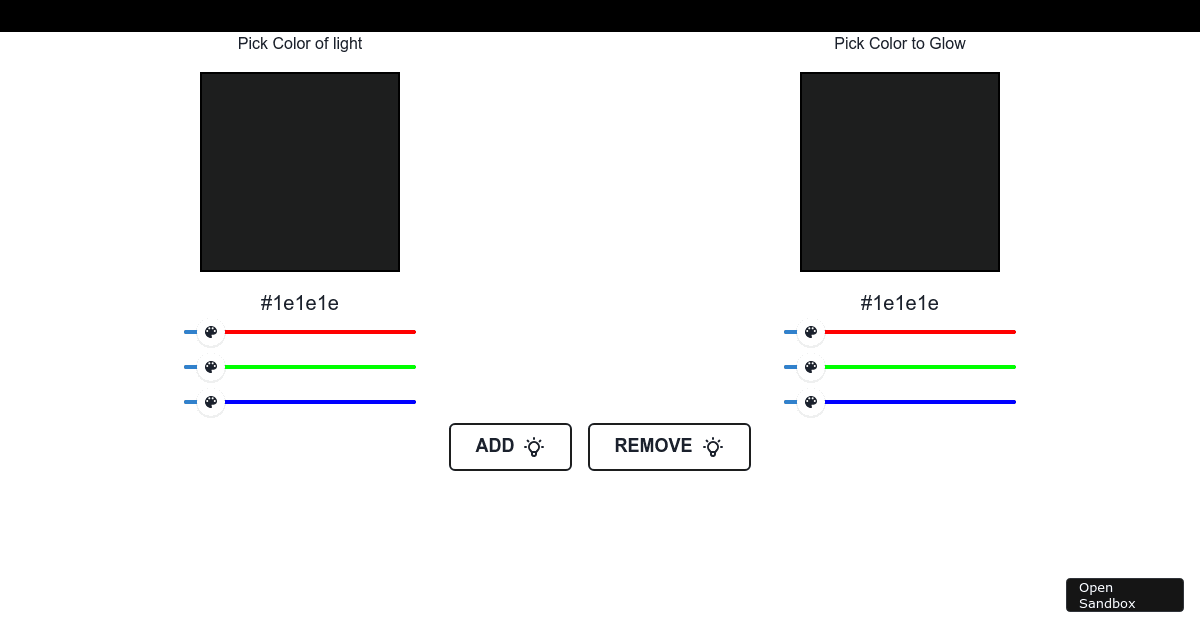
Task: Click the black glow color preview square
Action: 899,171
